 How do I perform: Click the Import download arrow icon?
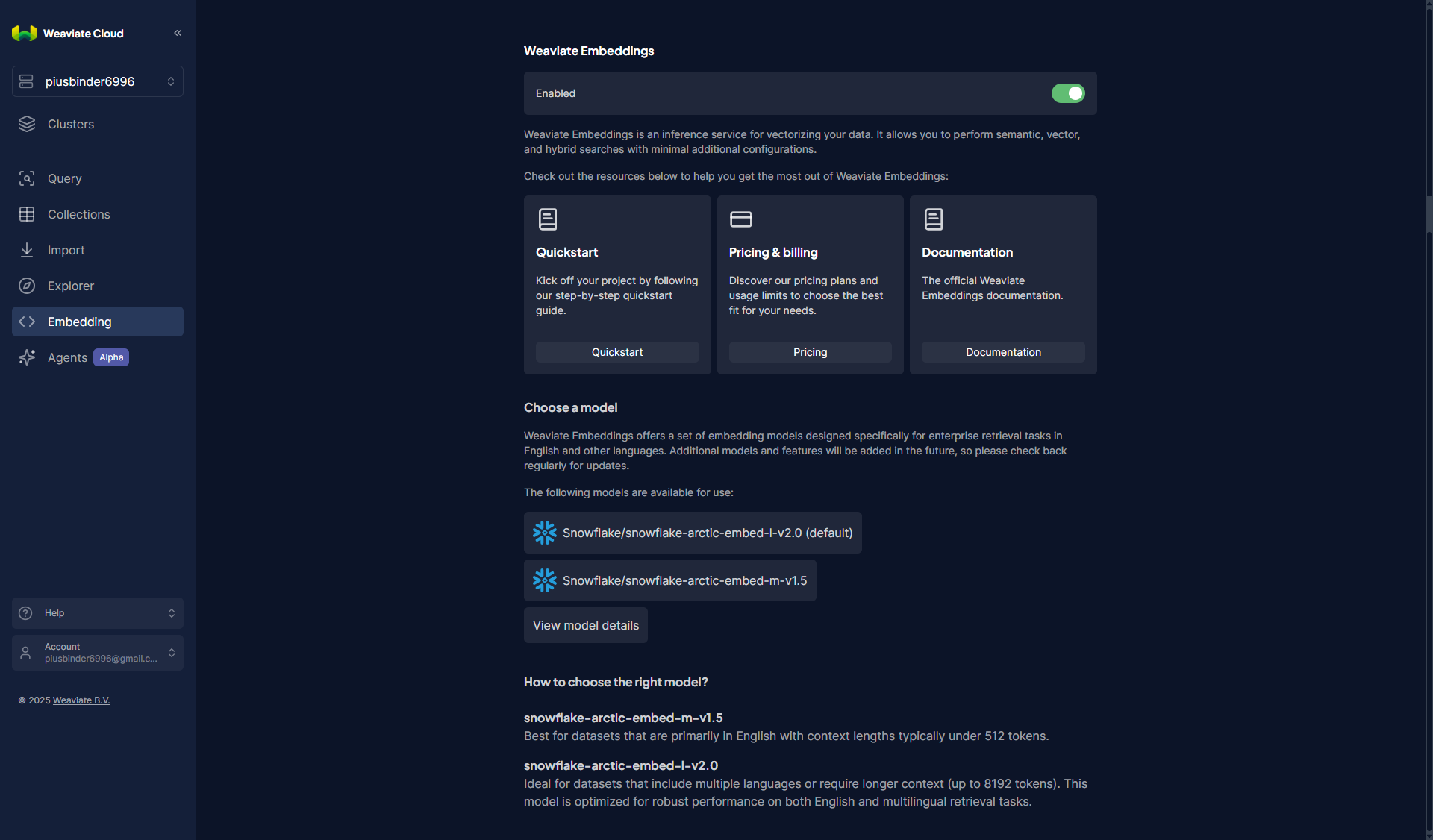click(27, 250)
